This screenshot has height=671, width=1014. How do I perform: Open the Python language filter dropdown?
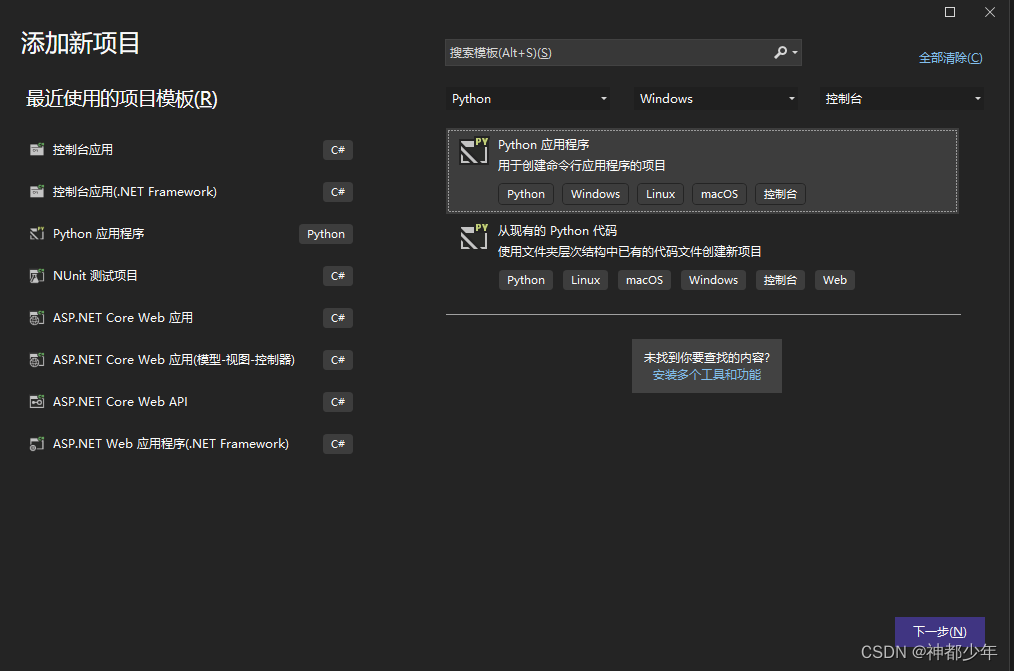[x=528, y=98]
